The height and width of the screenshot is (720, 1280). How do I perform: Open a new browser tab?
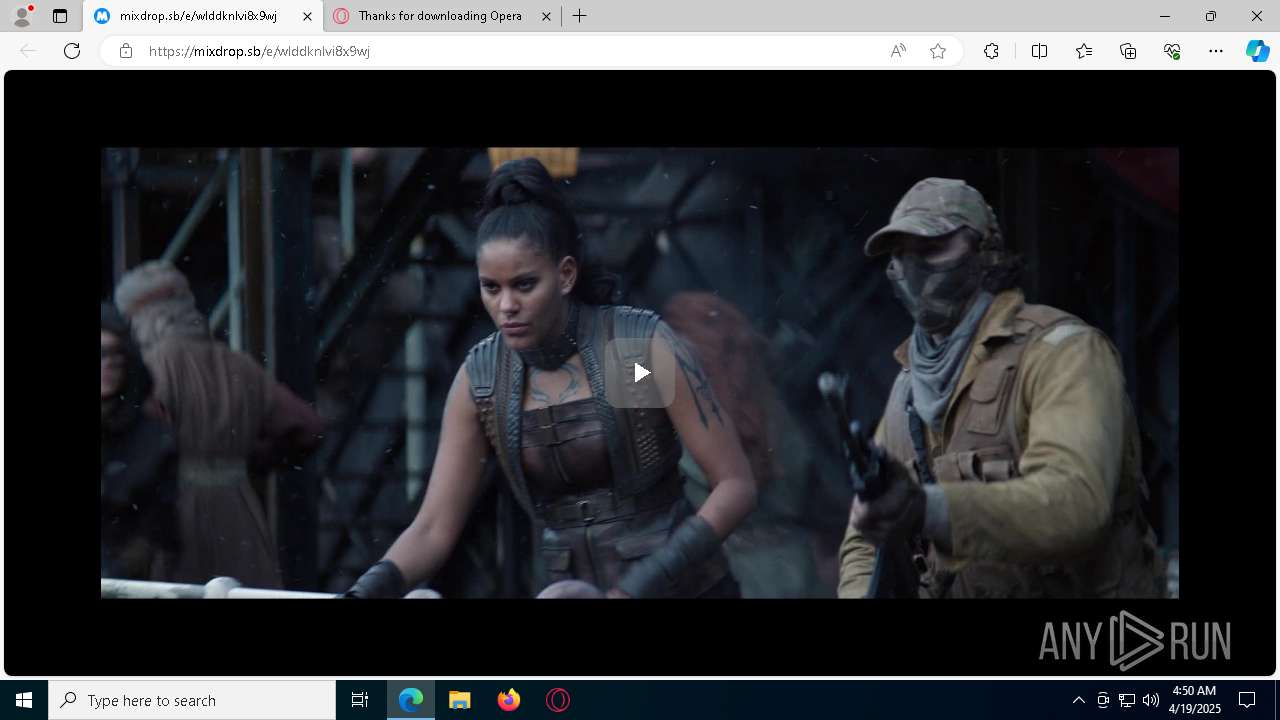point(580,16)
